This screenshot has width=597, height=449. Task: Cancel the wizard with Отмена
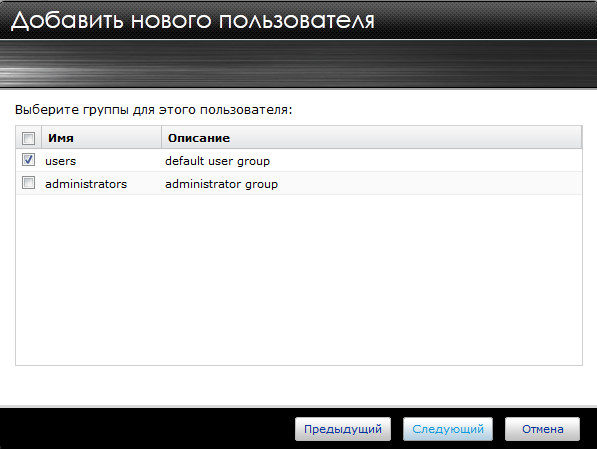coord(542,429)
